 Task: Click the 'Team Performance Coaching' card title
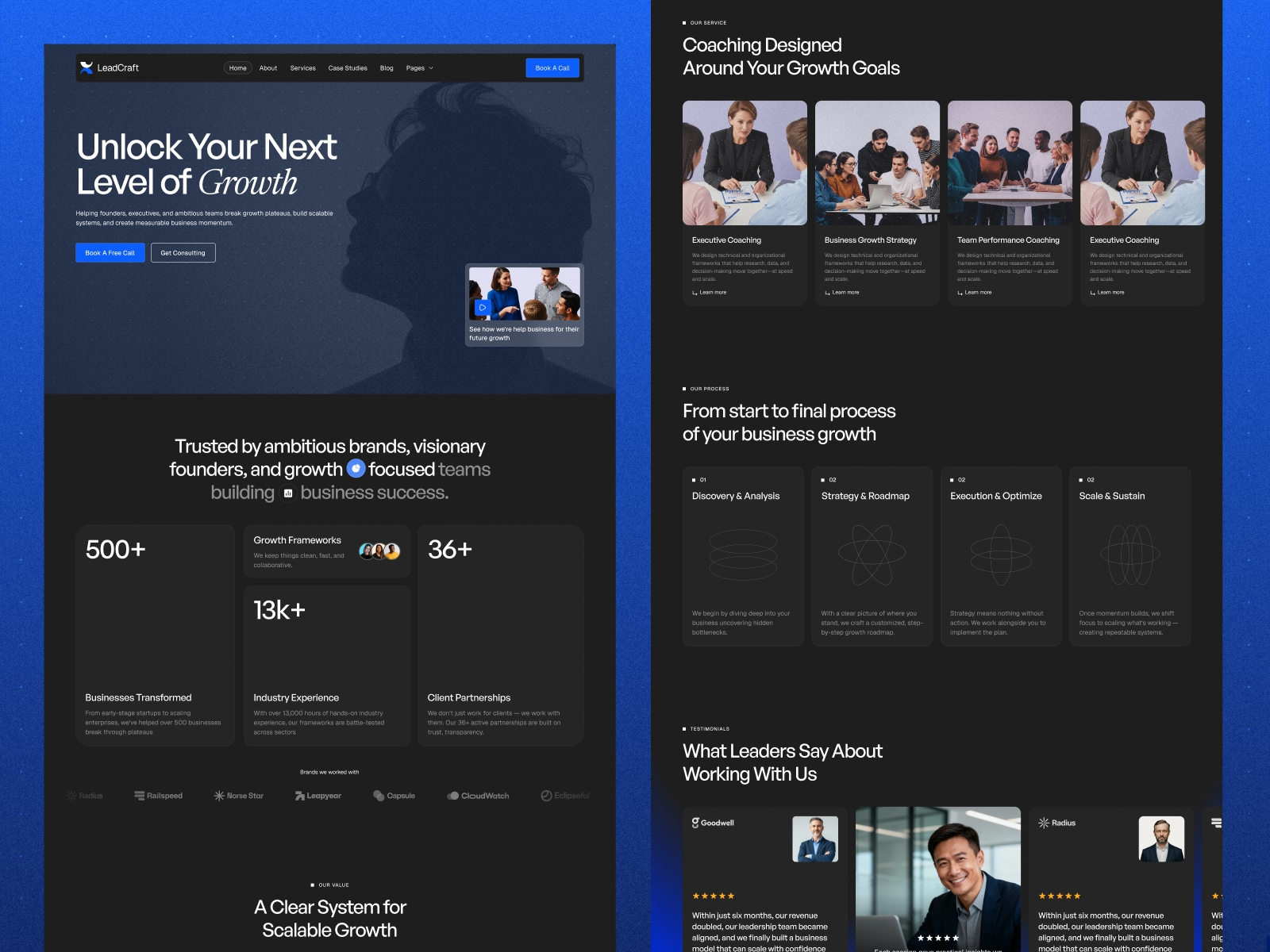[1008, 240]
